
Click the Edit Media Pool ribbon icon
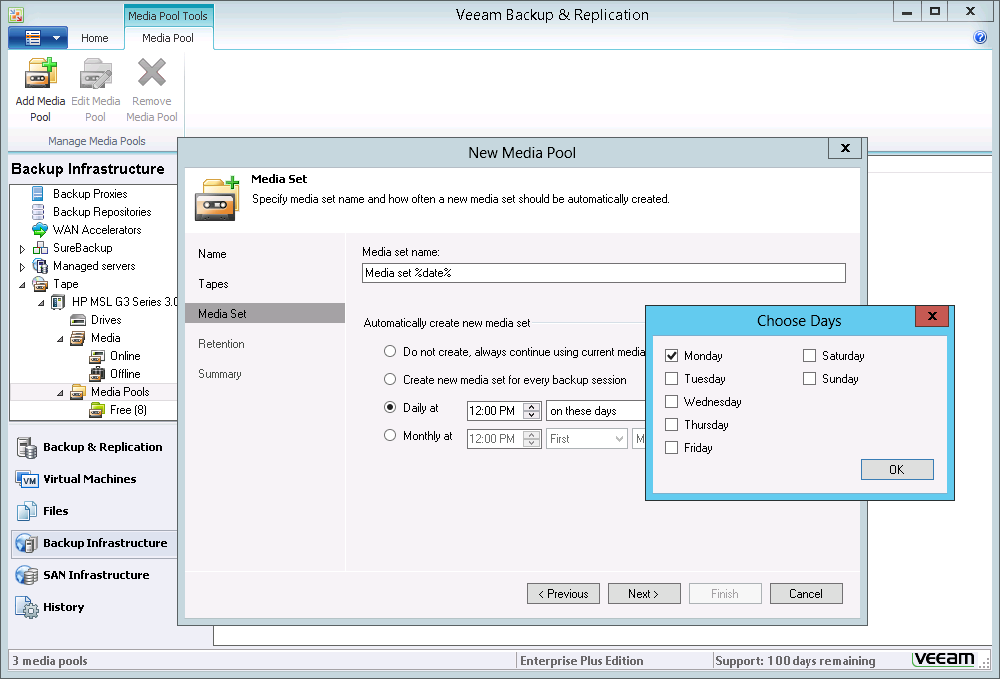coord(96,72)
